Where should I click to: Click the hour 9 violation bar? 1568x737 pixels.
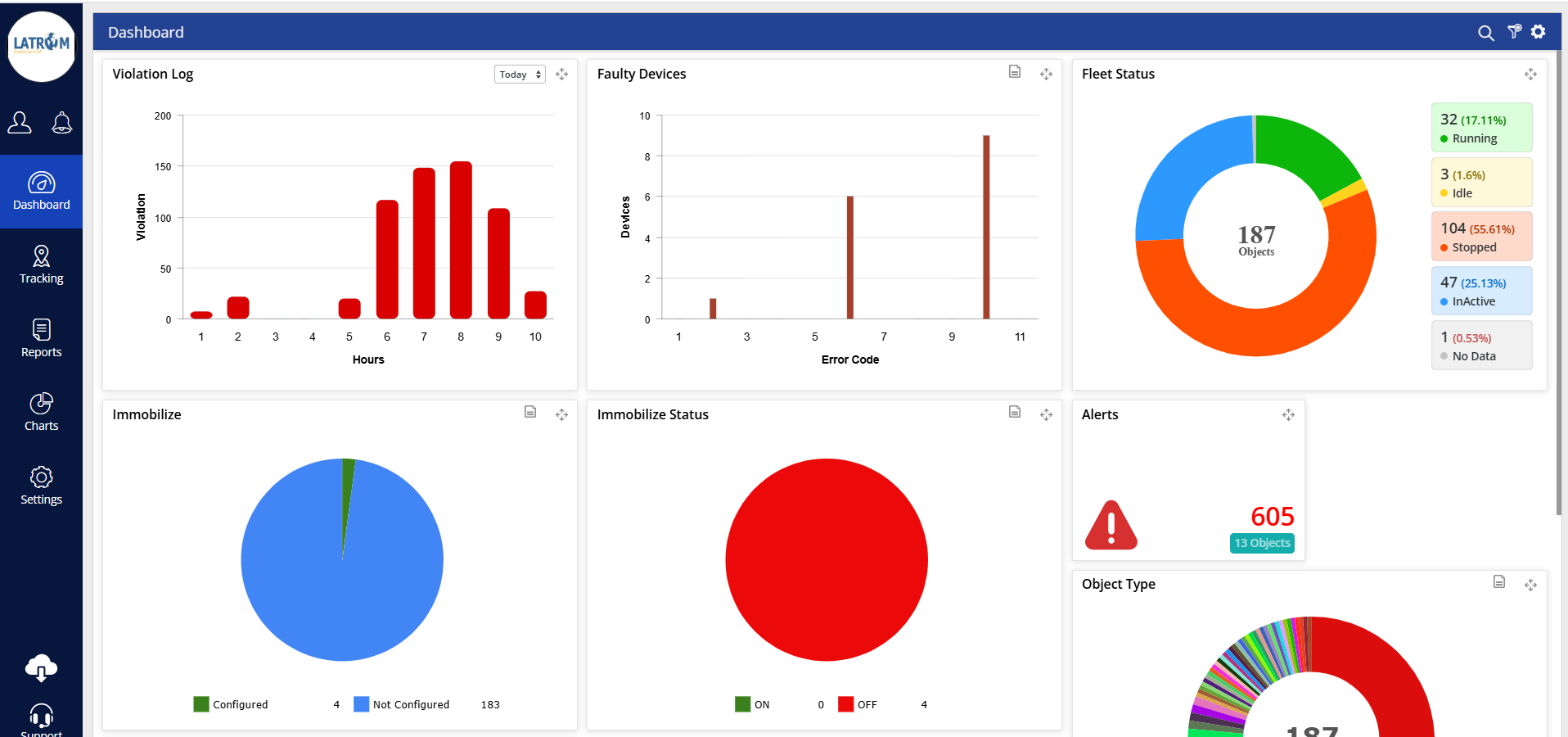coord(498,264)
